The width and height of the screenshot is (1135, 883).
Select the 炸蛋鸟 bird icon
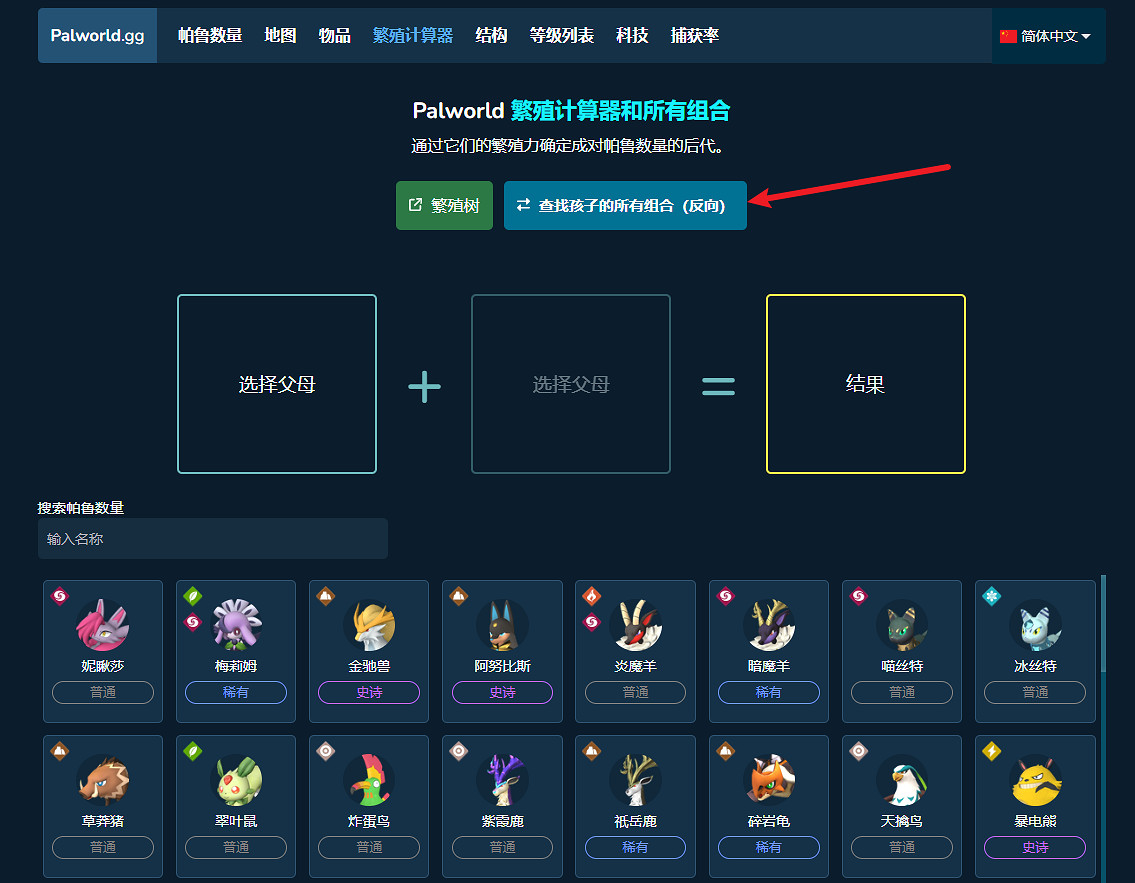(369, 780)
